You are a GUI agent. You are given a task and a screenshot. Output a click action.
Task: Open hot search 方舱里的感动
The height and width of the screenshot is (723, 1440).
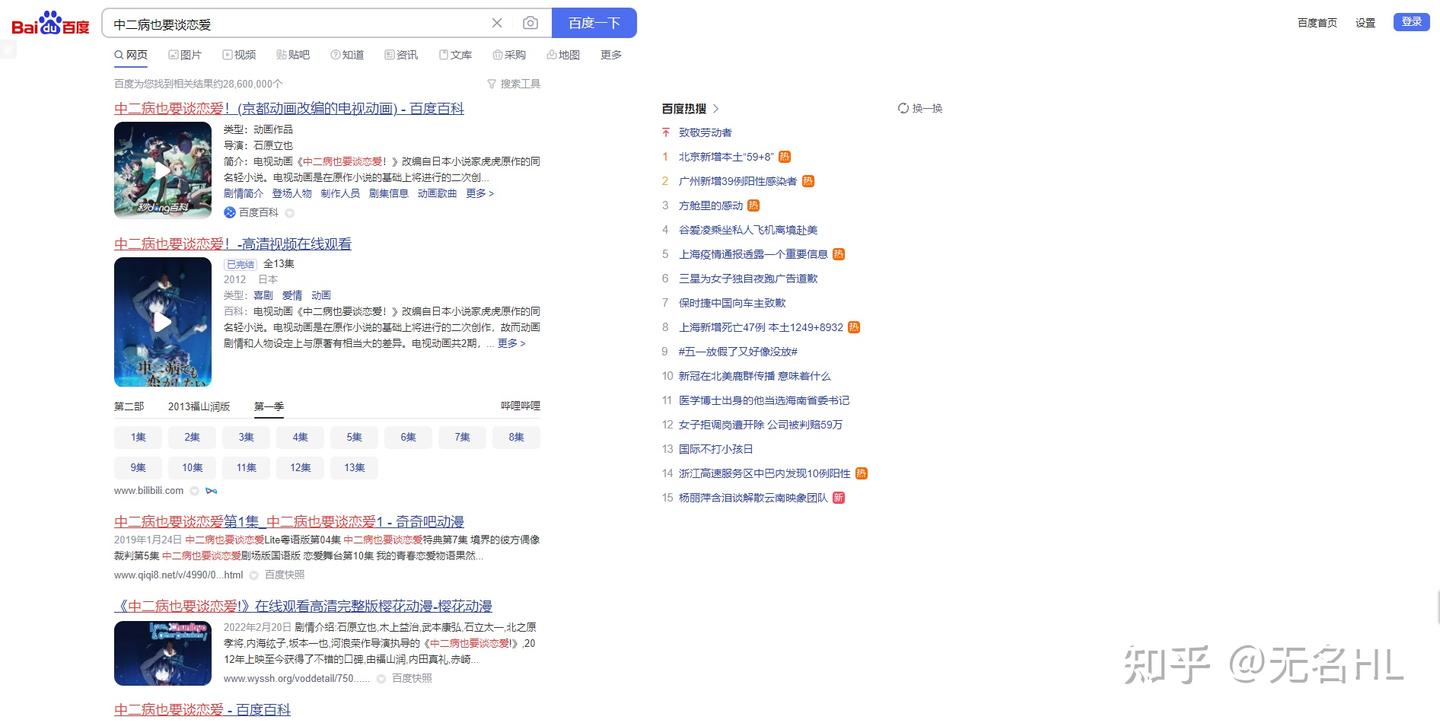711,205
